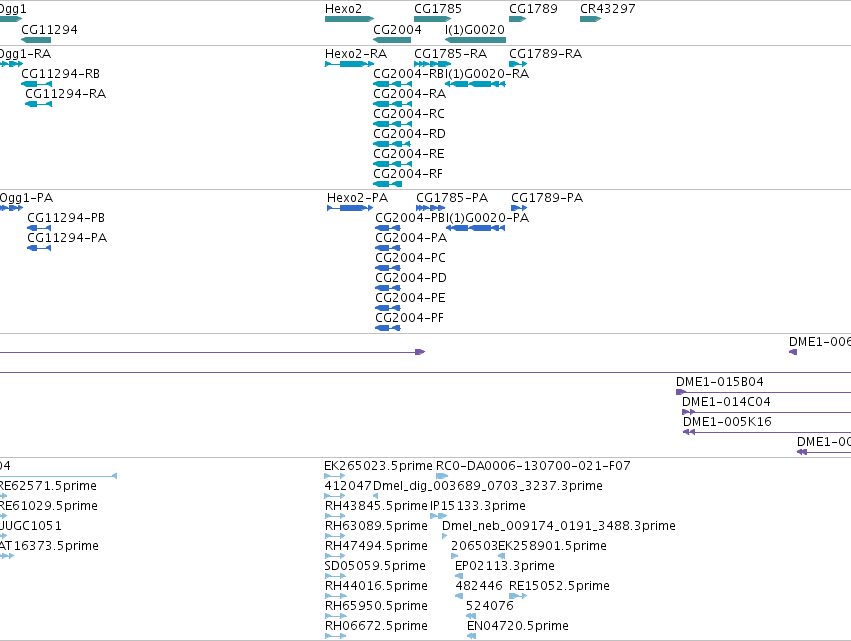Select the RH44016.5prime EST label

coord(376,586)
